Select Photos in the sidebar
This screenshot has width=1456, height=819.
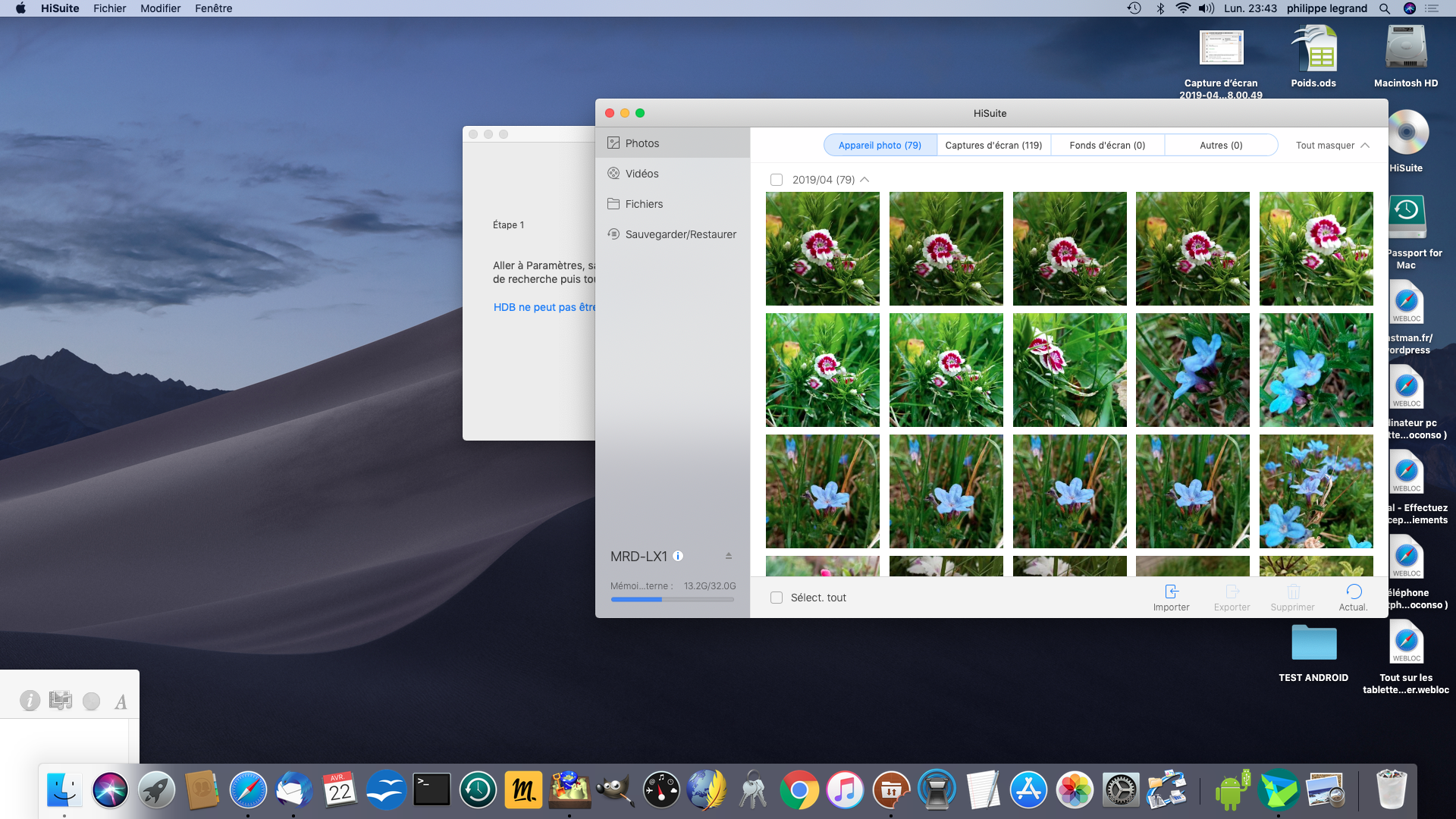coord(642,143)
